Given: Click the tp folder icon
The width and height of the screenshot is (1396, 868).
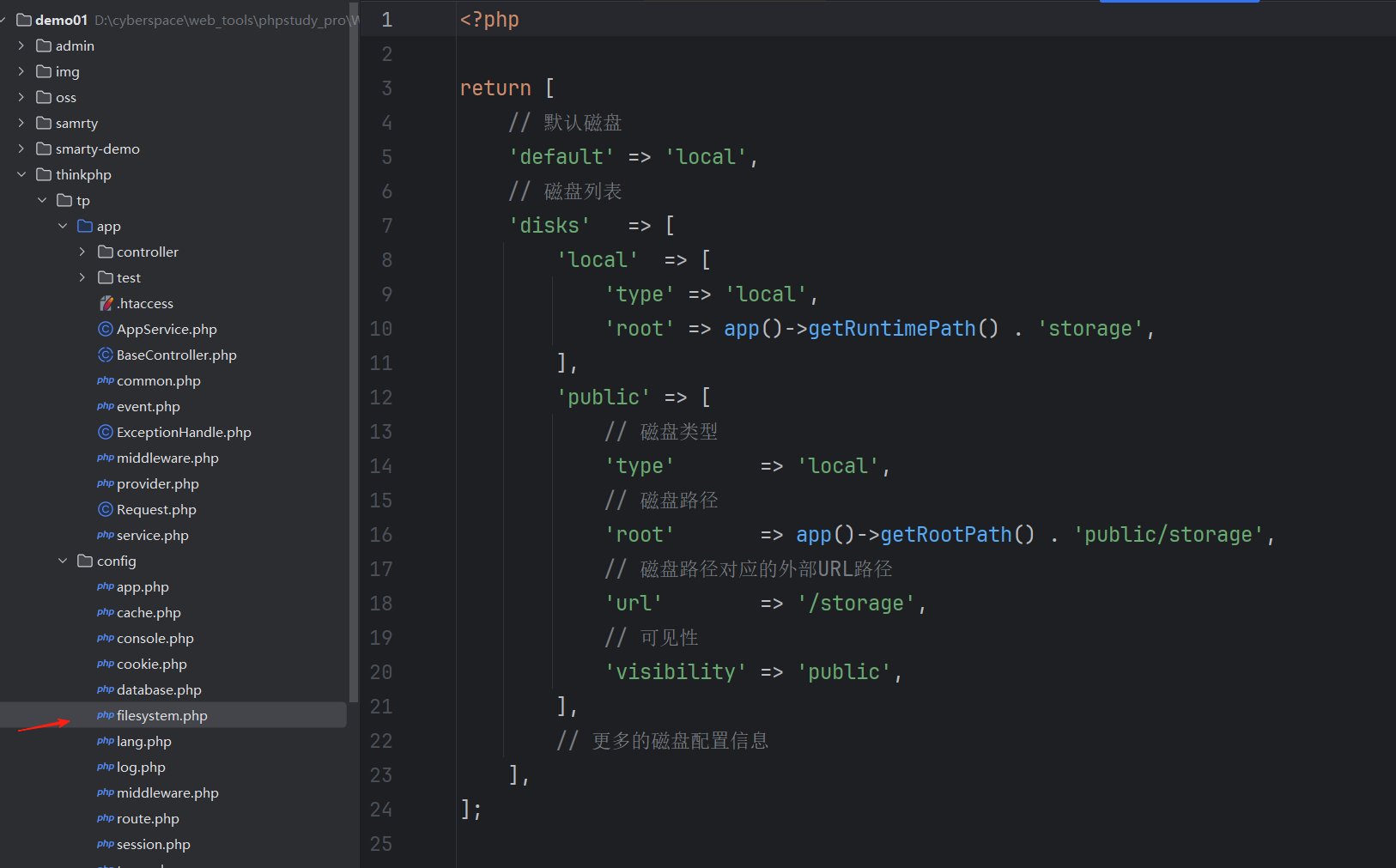Looking at the screenshot, I should pyautogui.click(x=64, y=200).
